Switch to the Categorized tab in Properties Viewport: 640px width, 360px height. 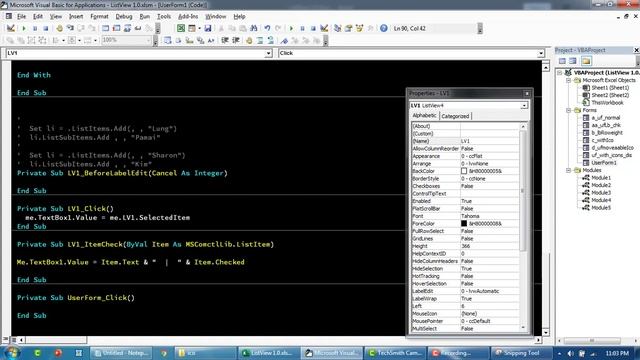(455, 116)
